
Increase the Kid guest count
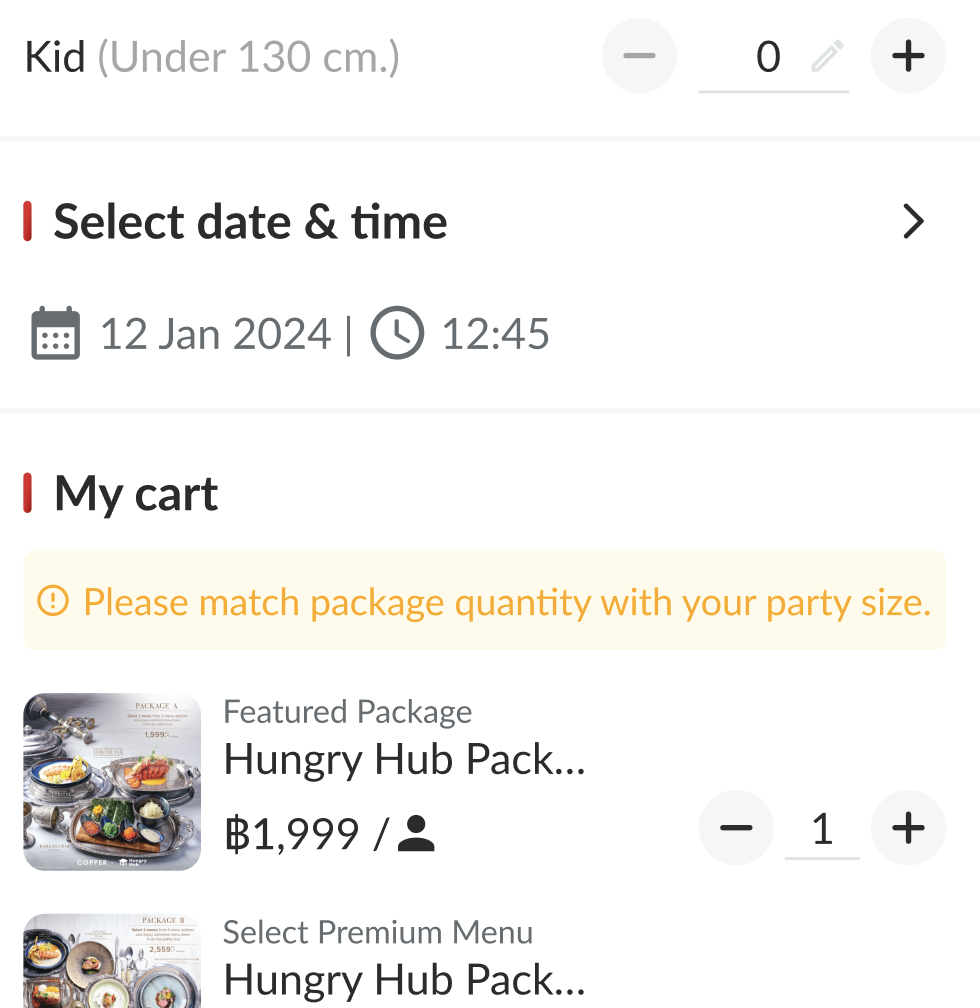click(908, 56)
